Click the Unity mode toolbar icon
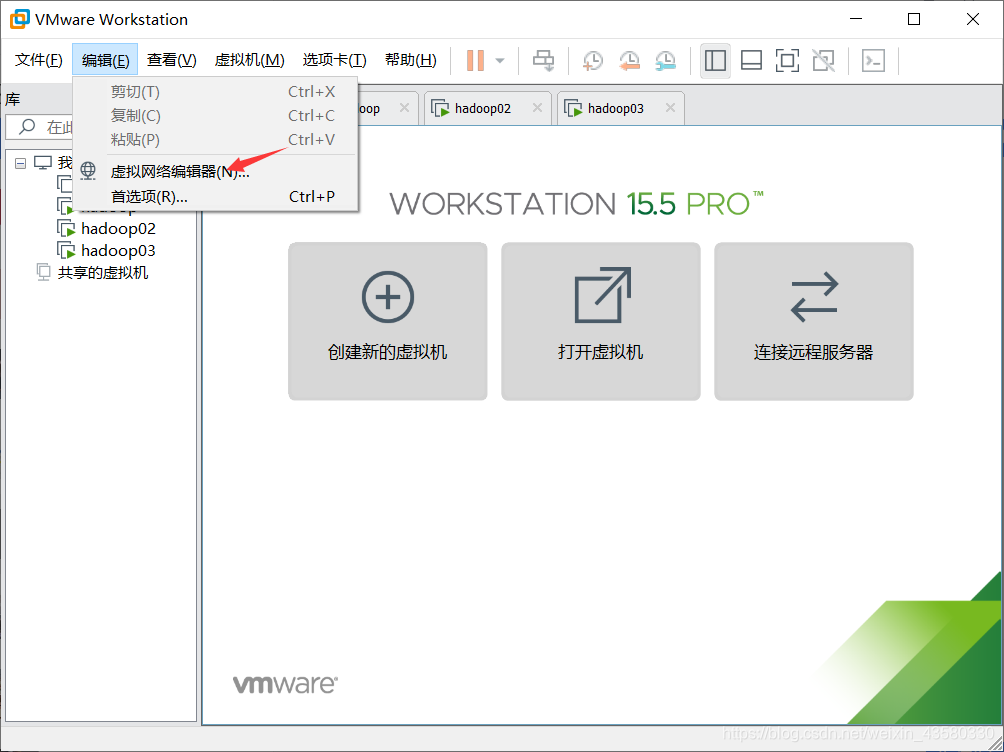Viewport: 1004px width, 752px height. [823, 61]
